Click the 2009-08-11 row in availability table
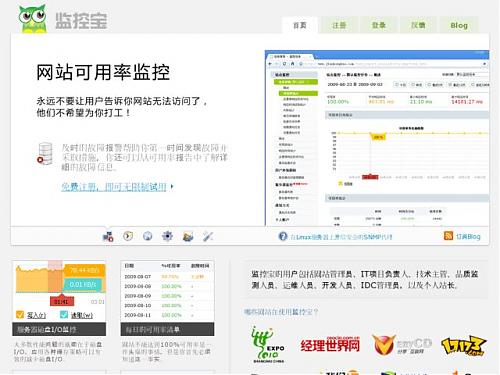 coord(167,315)
